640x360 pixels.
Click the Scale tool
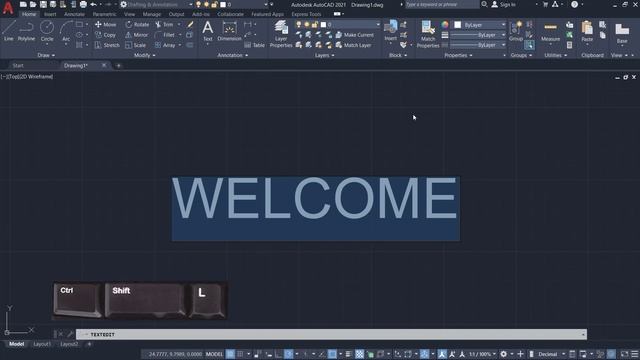coord(136,45)
